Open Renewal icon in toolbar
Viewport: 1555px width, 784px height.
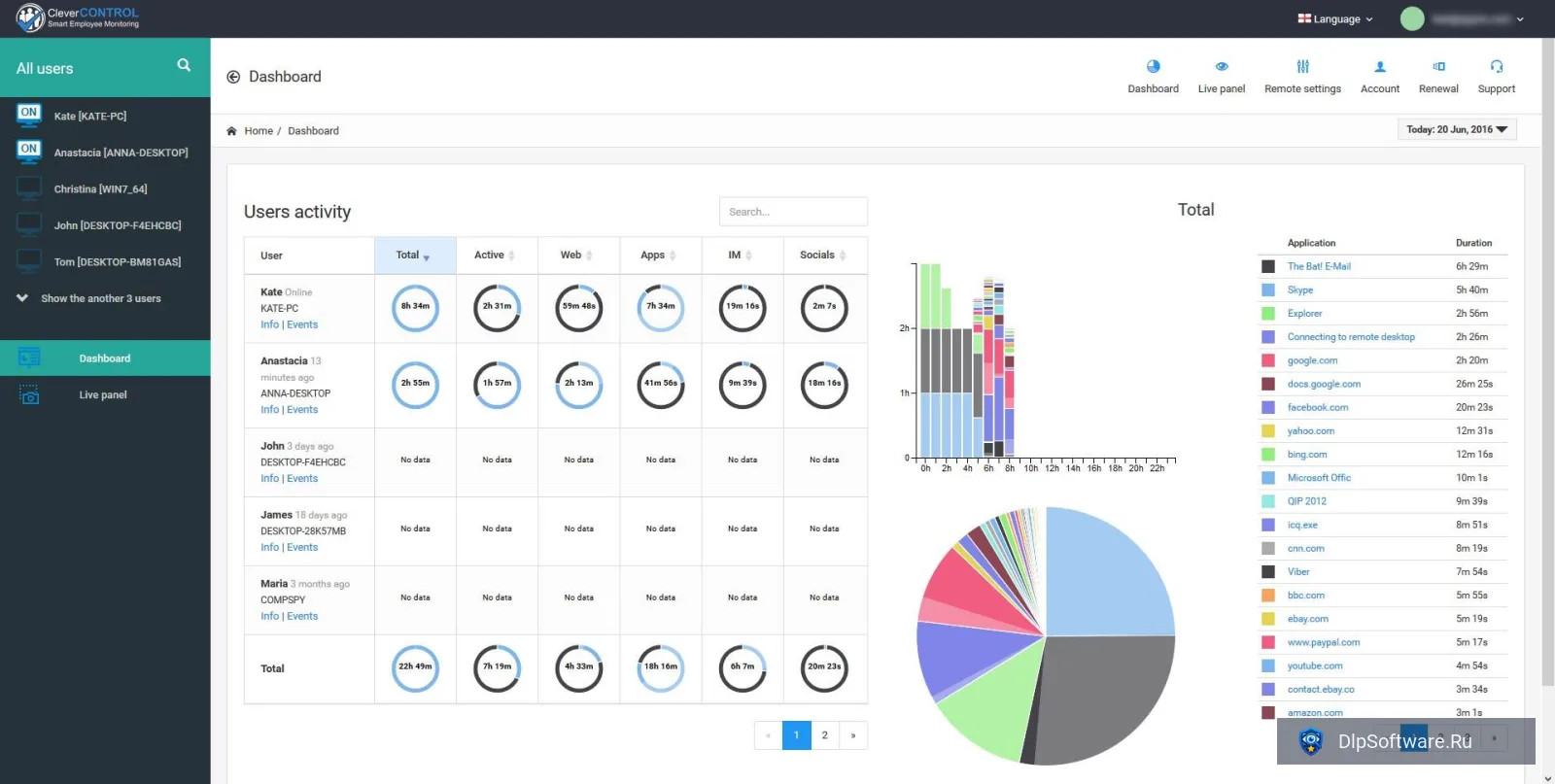pos(1438,66)
